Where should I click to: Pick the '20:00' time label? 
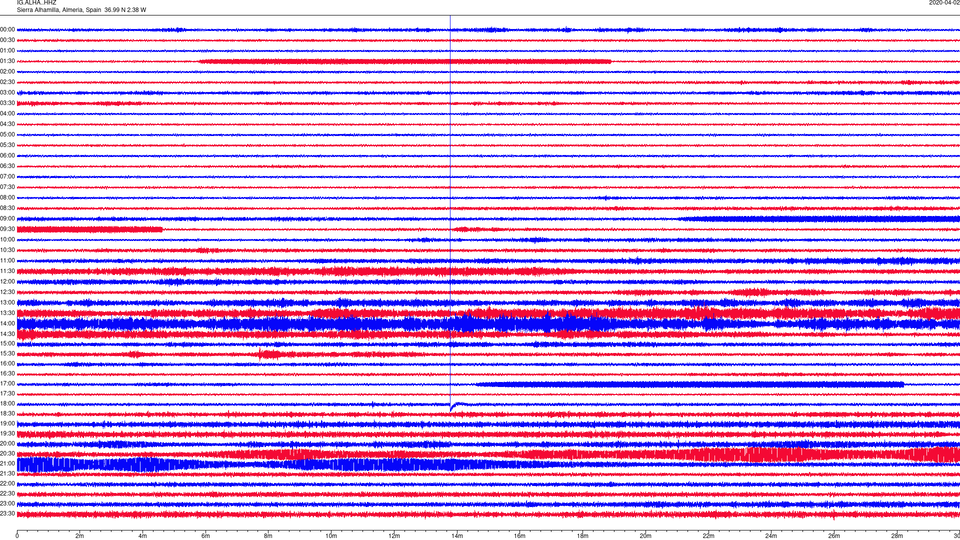pyautogui.click(x=7, y=444)
